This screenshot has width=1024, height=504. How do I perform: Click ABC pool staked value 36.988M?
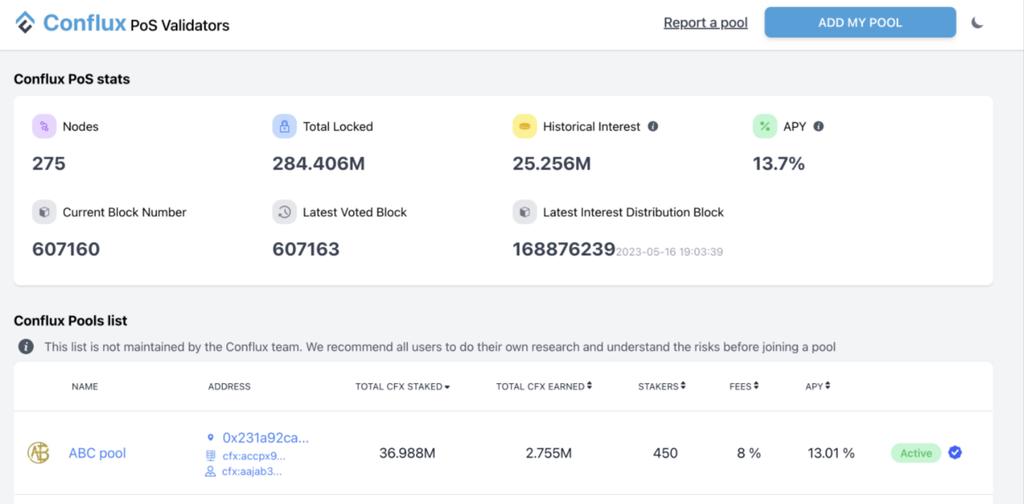(x=407, y=453)
